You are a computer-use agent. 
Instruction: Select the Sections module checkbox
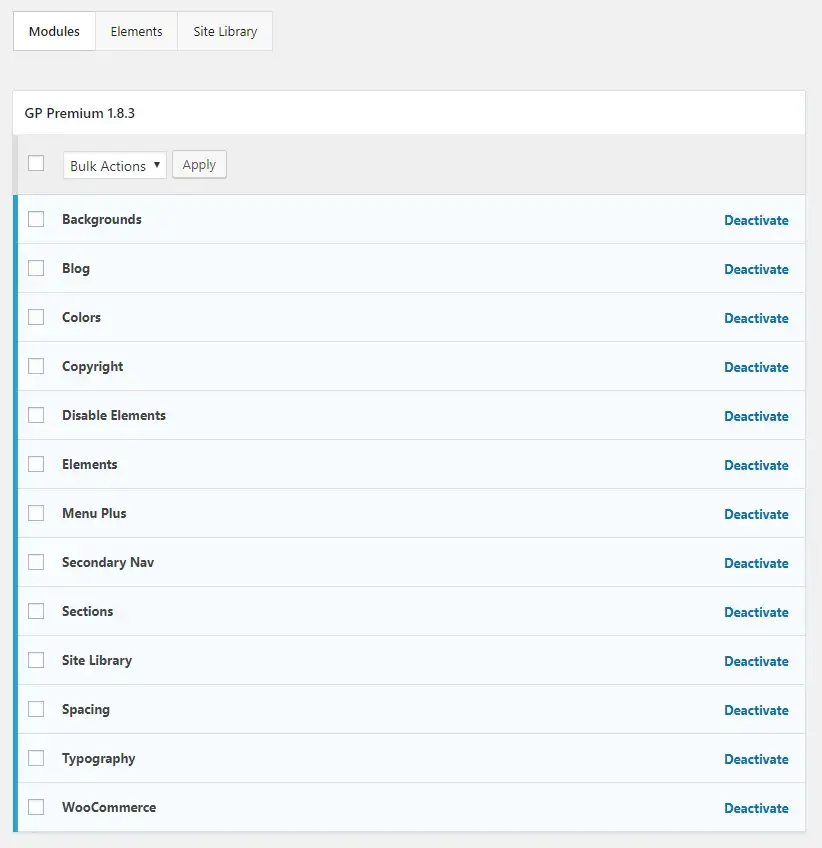[x=36, y=611]
